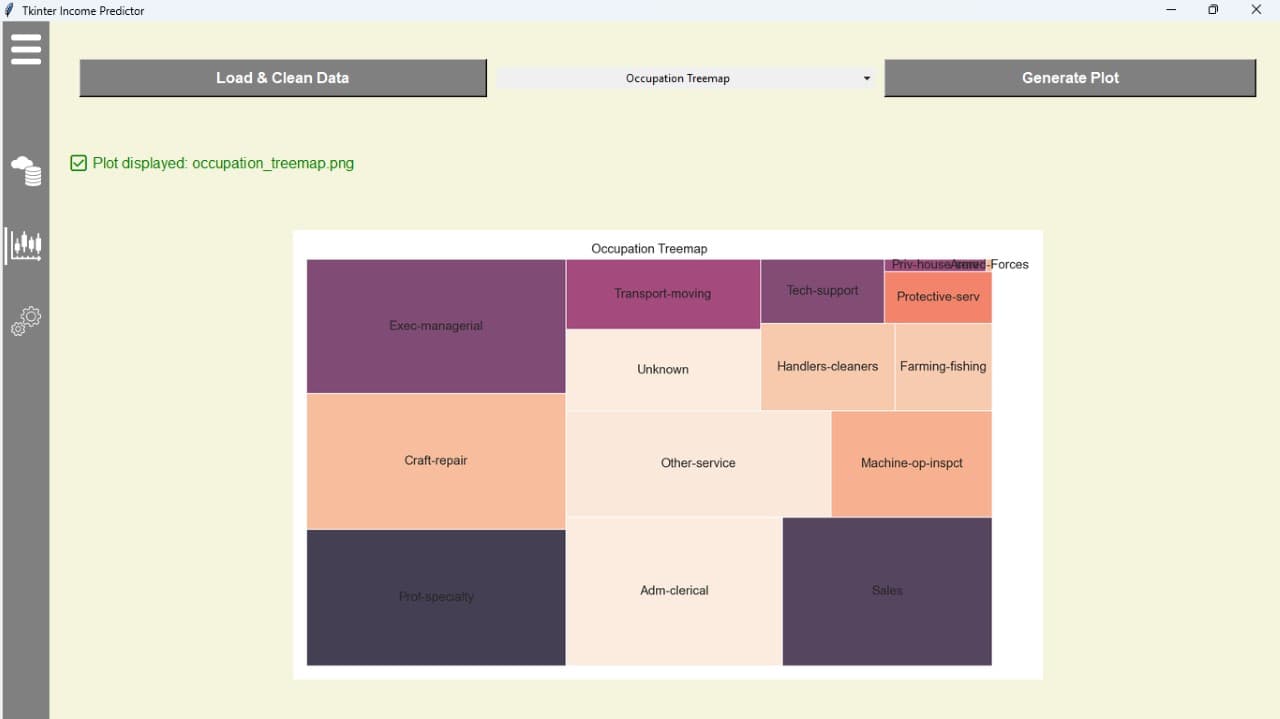Open the hamburger menu in the sidebar
The height and width of the screenshot is (719, 1280).
coord(25,47)
